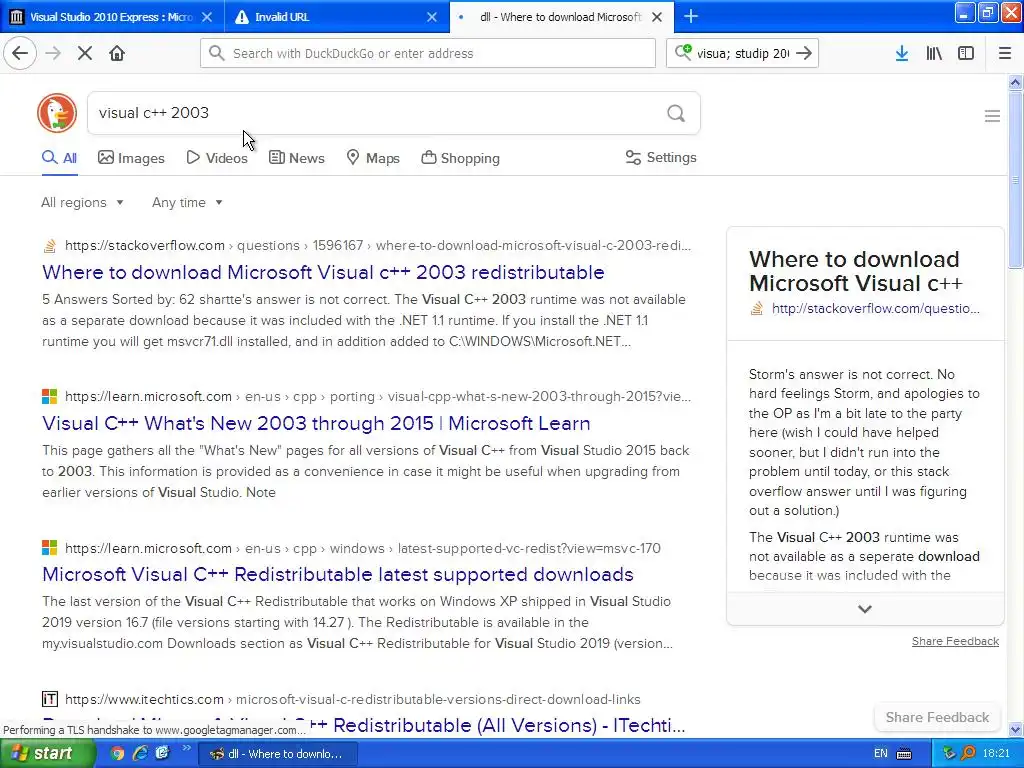Select the Shopping results tab
The image size is (1024, 768).
(460, 158)
